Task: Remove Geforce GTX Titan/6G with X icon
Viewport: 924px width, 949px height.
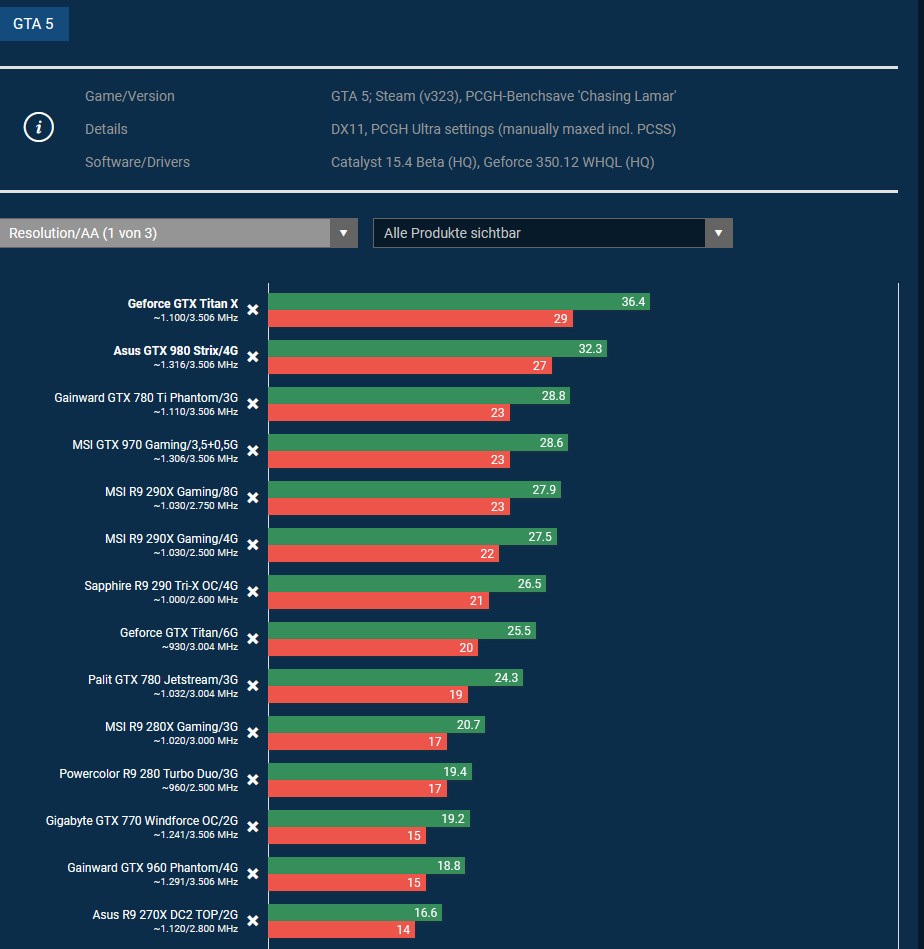Action: (x=253, y=639)
